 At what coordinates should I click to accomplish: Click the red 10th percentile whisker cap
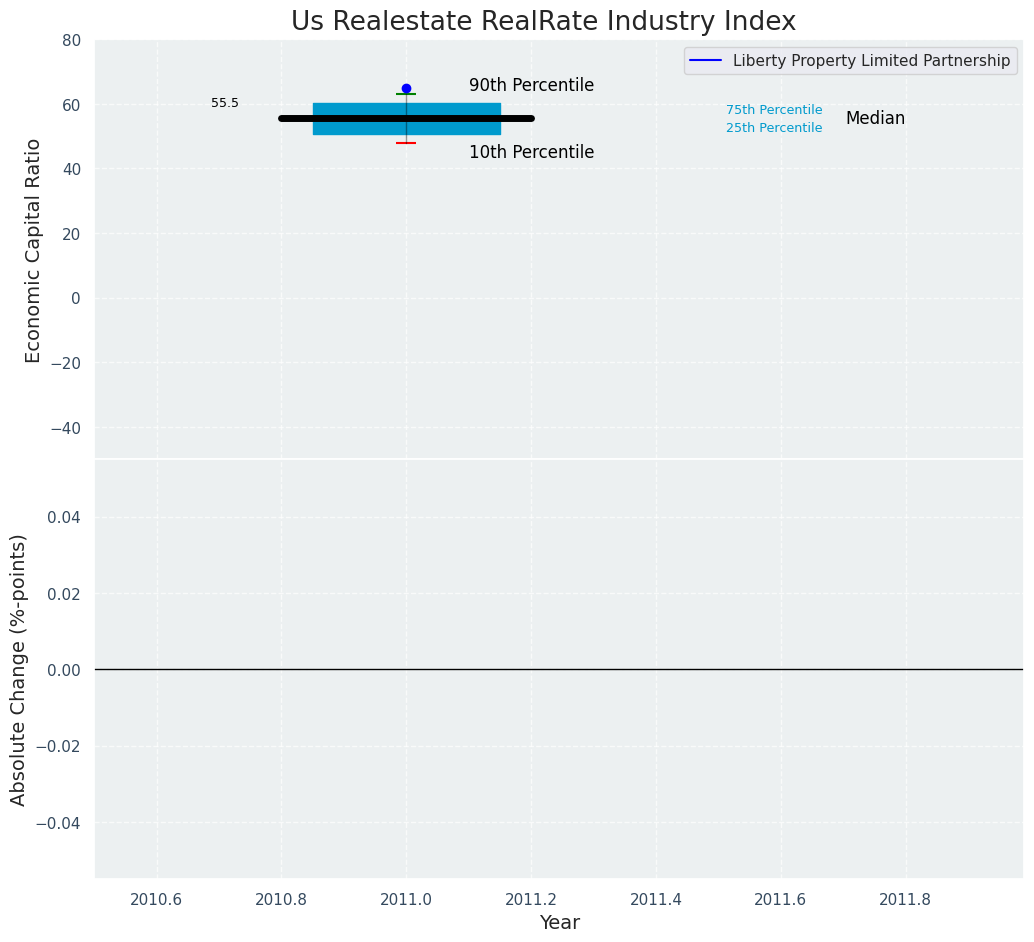pos(406,143)
